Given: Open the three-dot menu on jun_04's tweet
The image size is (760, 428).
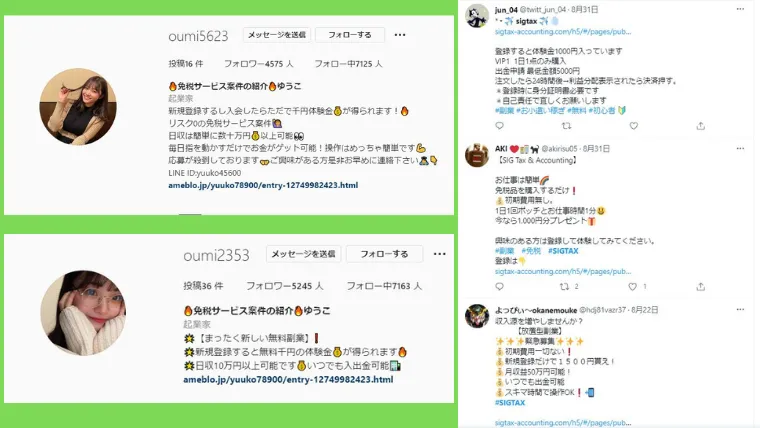Looking at the screenshot, I should tap(740, 9).
